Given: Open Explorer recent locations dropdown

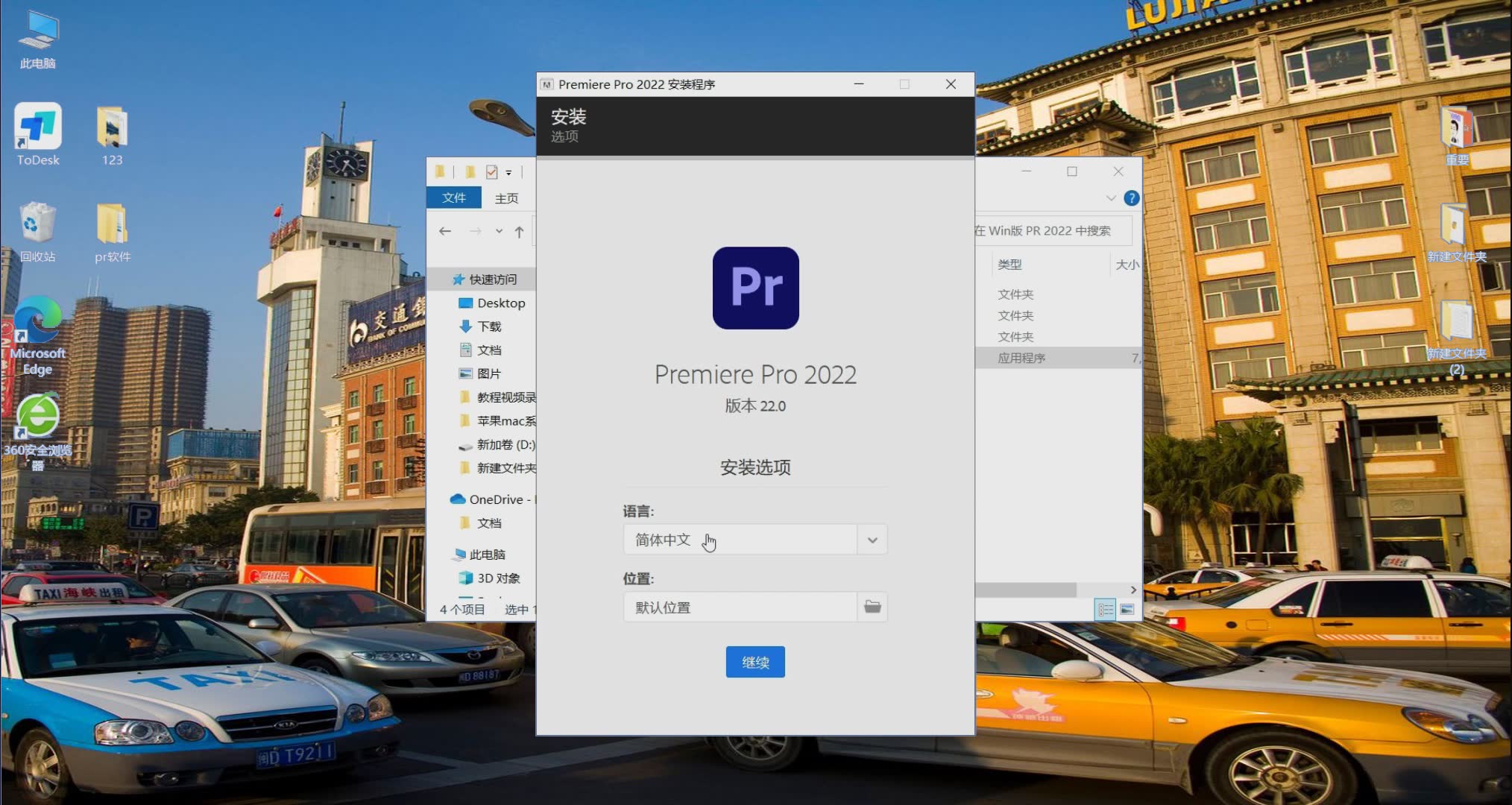Looking at the screenshot, I should (x=499, y=231).
